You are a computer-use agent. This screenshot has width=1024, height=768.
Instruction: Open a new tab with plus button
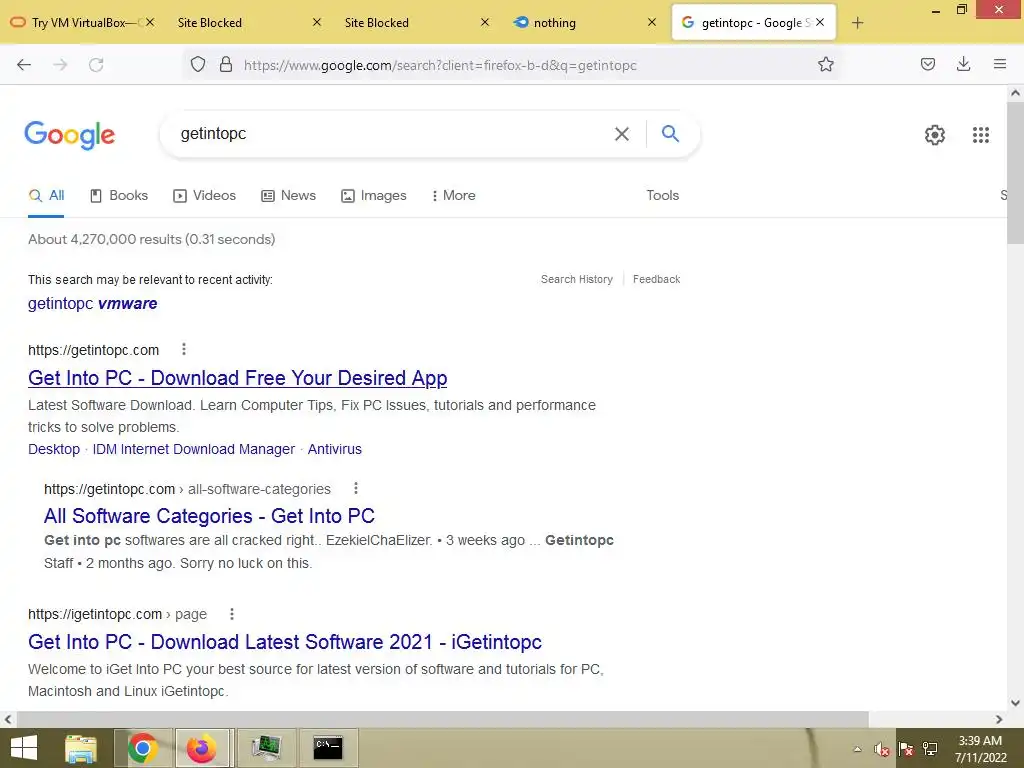[x=857, y=23]
